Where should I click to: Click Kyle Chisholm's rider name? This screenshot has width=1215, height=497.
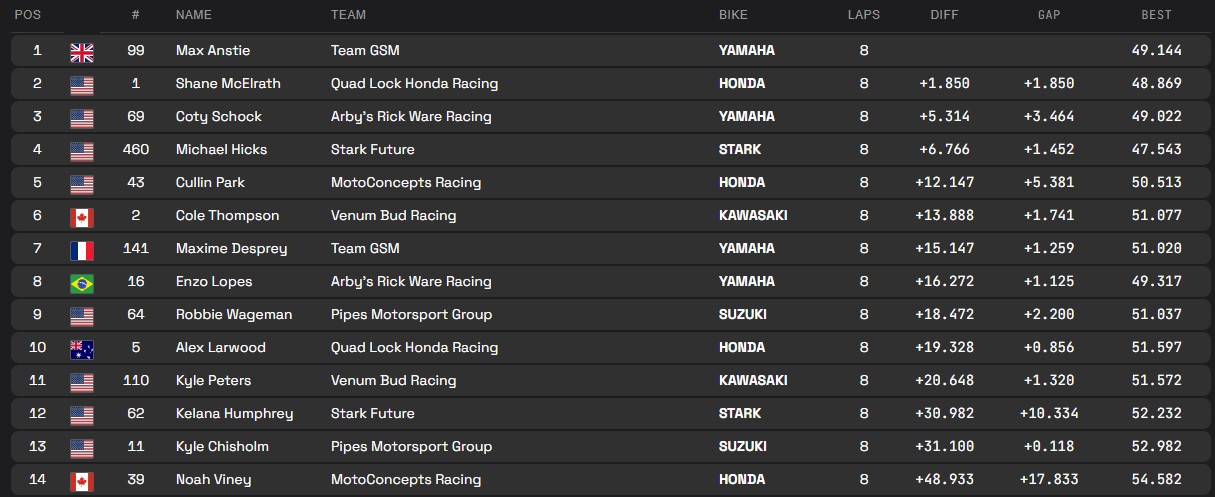pyautogui.click(x=222, y=446)
